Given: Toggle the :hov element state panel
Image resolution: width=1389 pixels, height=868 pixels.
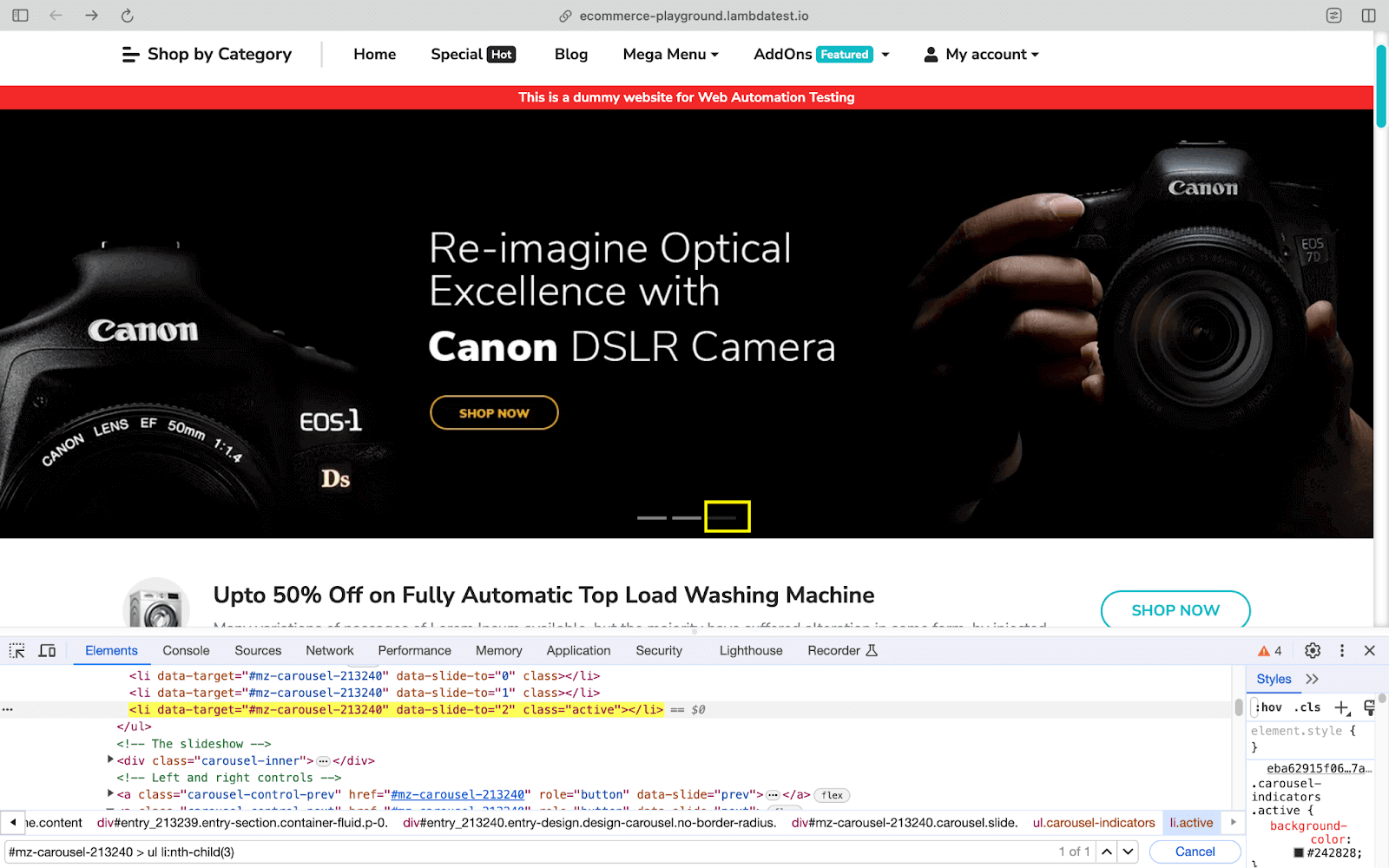Looking at the screenshot, I should click(x=1268, y=707).
